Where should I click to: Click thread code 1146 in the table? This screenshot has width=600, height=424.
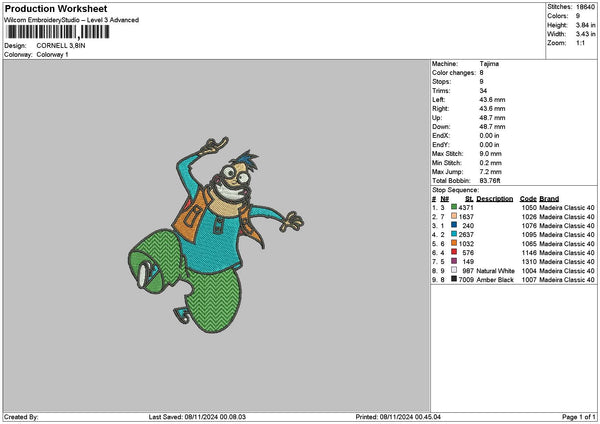coord(529,253)
